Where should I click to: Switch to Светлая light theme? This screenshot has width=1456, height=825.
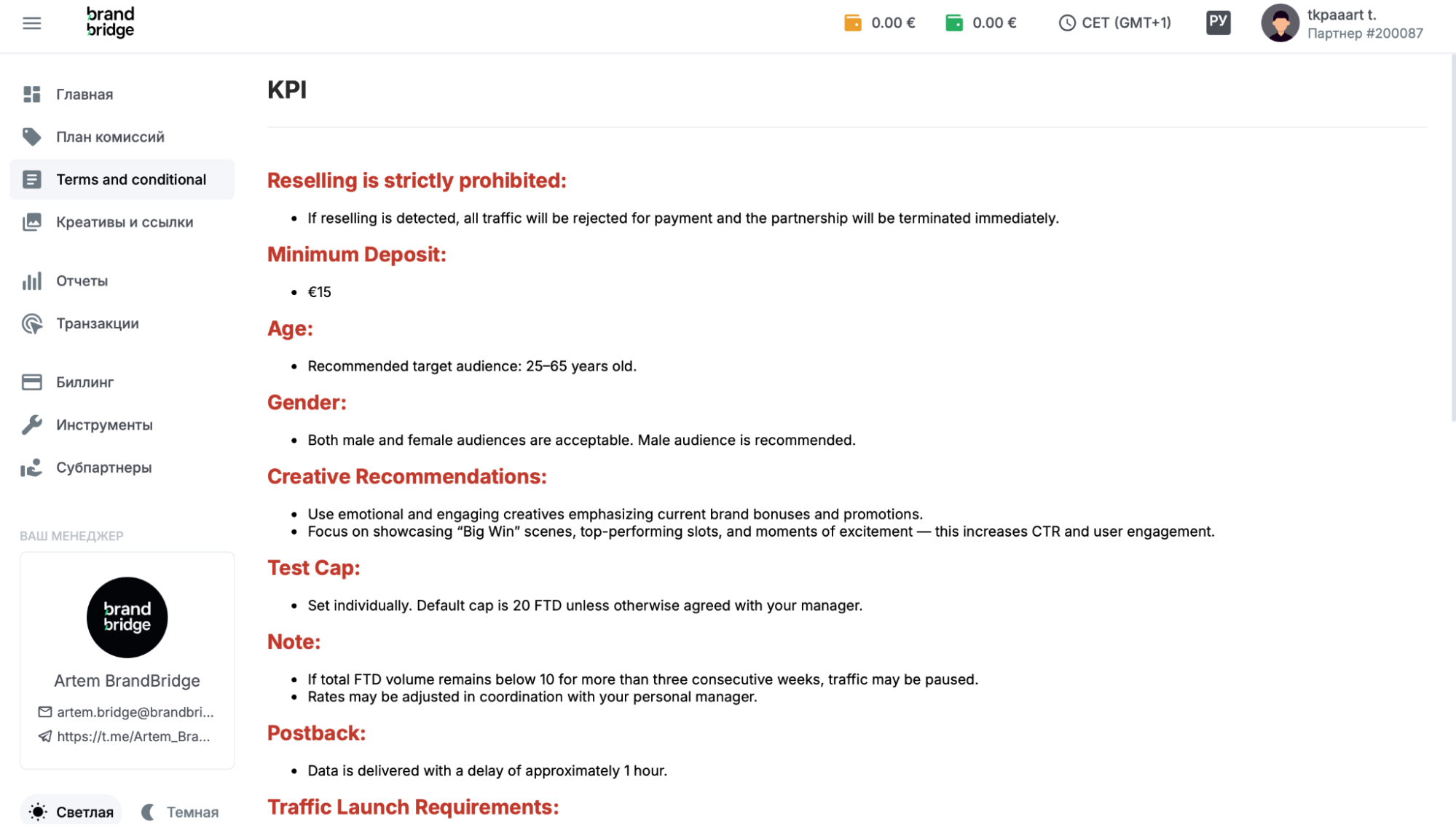[x=71, y=811]
